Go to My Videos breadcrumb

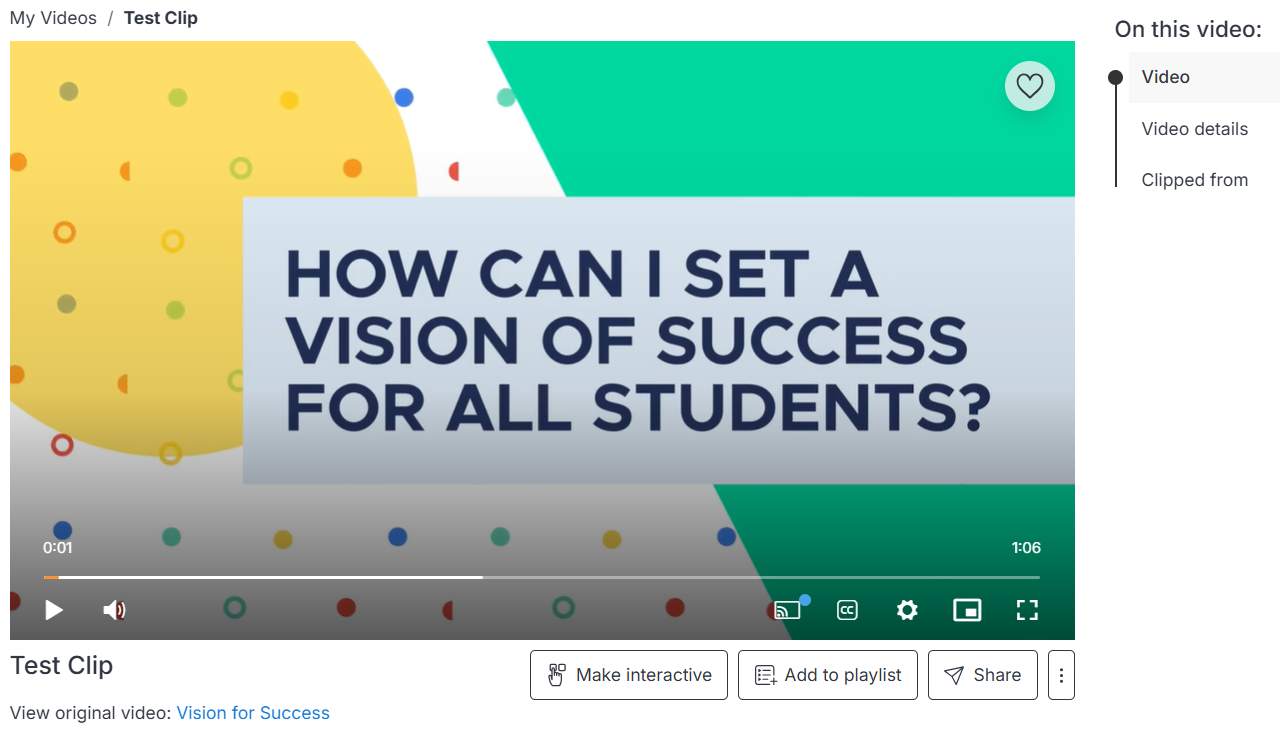[53, 18]
